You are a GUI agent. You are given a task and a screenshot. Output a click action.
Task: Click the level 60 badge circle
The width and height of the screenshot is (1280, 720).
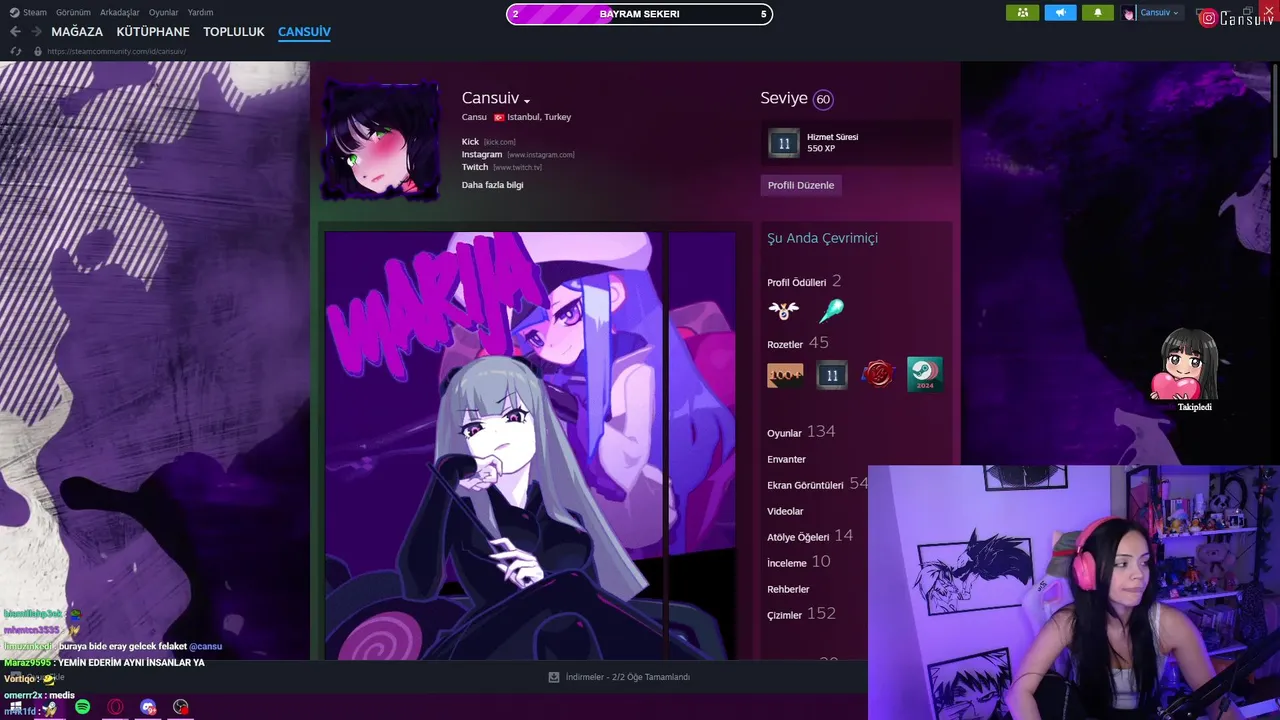823,99
